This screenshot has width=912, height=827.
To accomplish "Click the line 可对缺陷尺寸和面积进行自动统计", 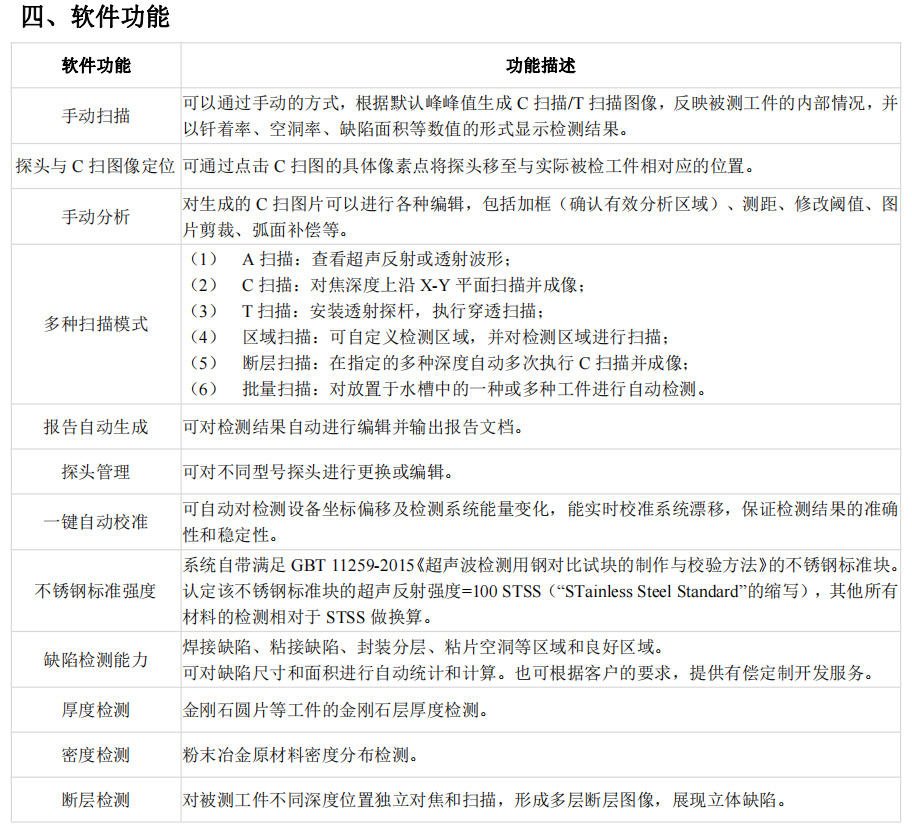I will (529, 673).
